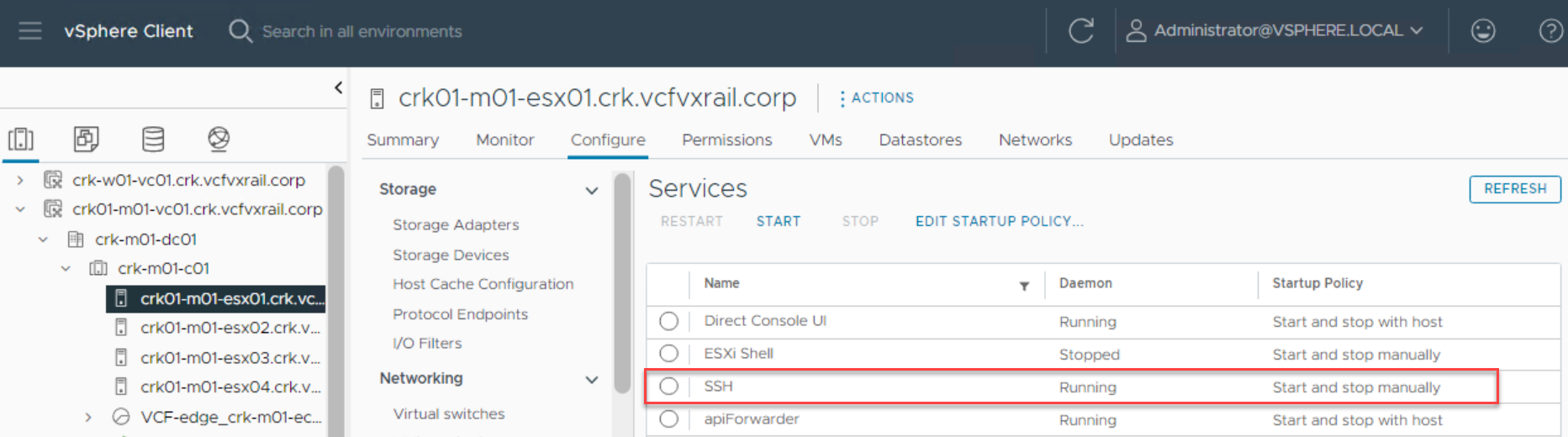Open the hamburger navigation menu

pyautogui.click(x=30, y=31)
